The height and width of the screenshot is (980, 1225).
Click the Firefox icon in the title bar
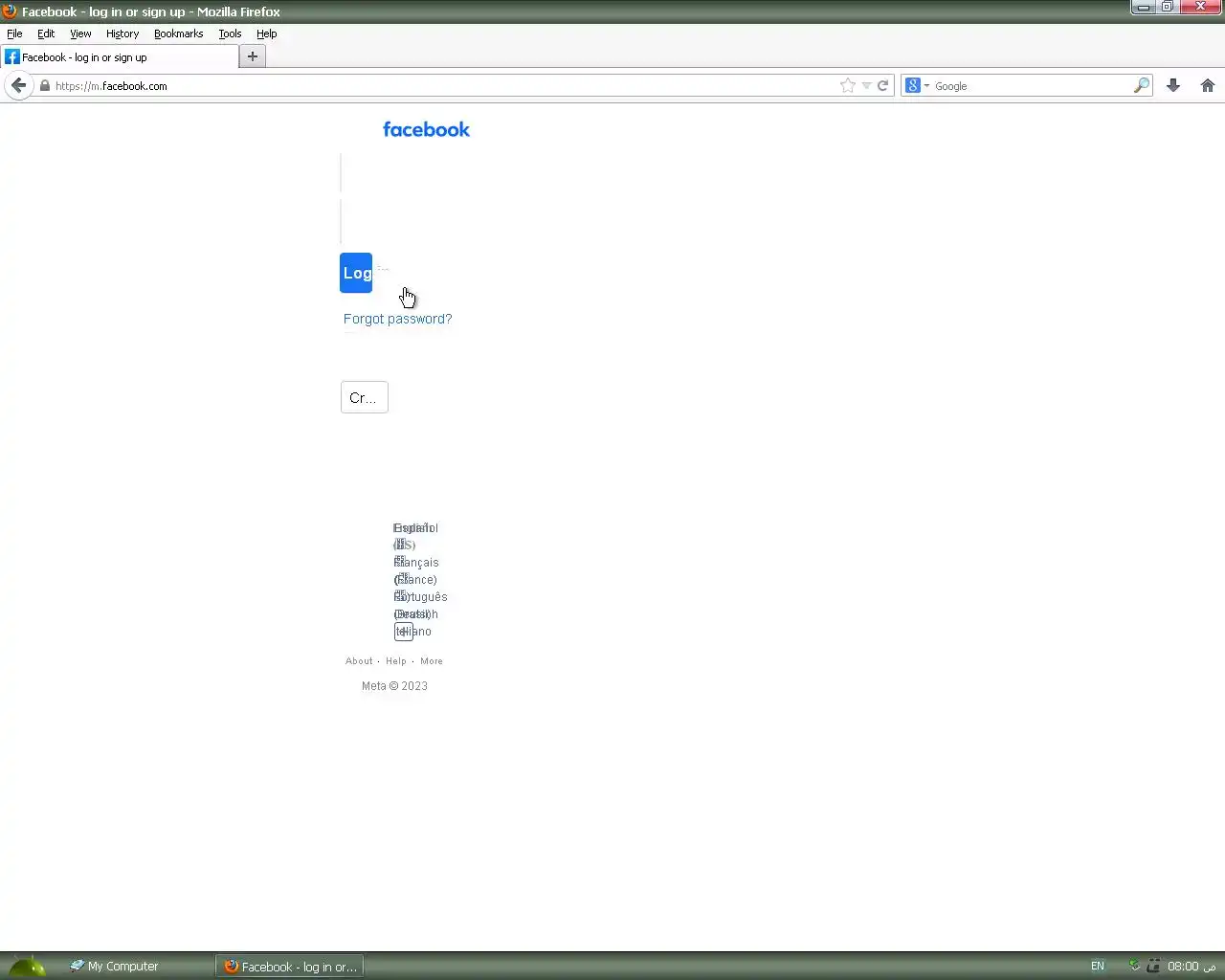[x=10, y=11]
